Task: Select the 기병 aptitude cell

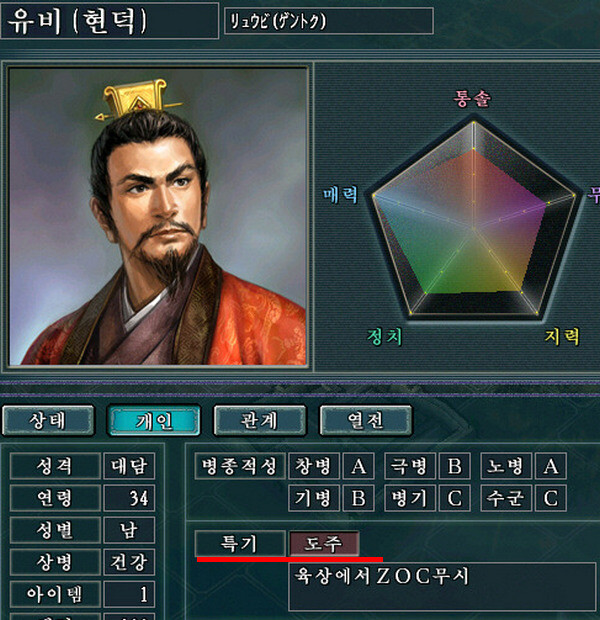Action: pyautogui.click(x=314, y=498)
